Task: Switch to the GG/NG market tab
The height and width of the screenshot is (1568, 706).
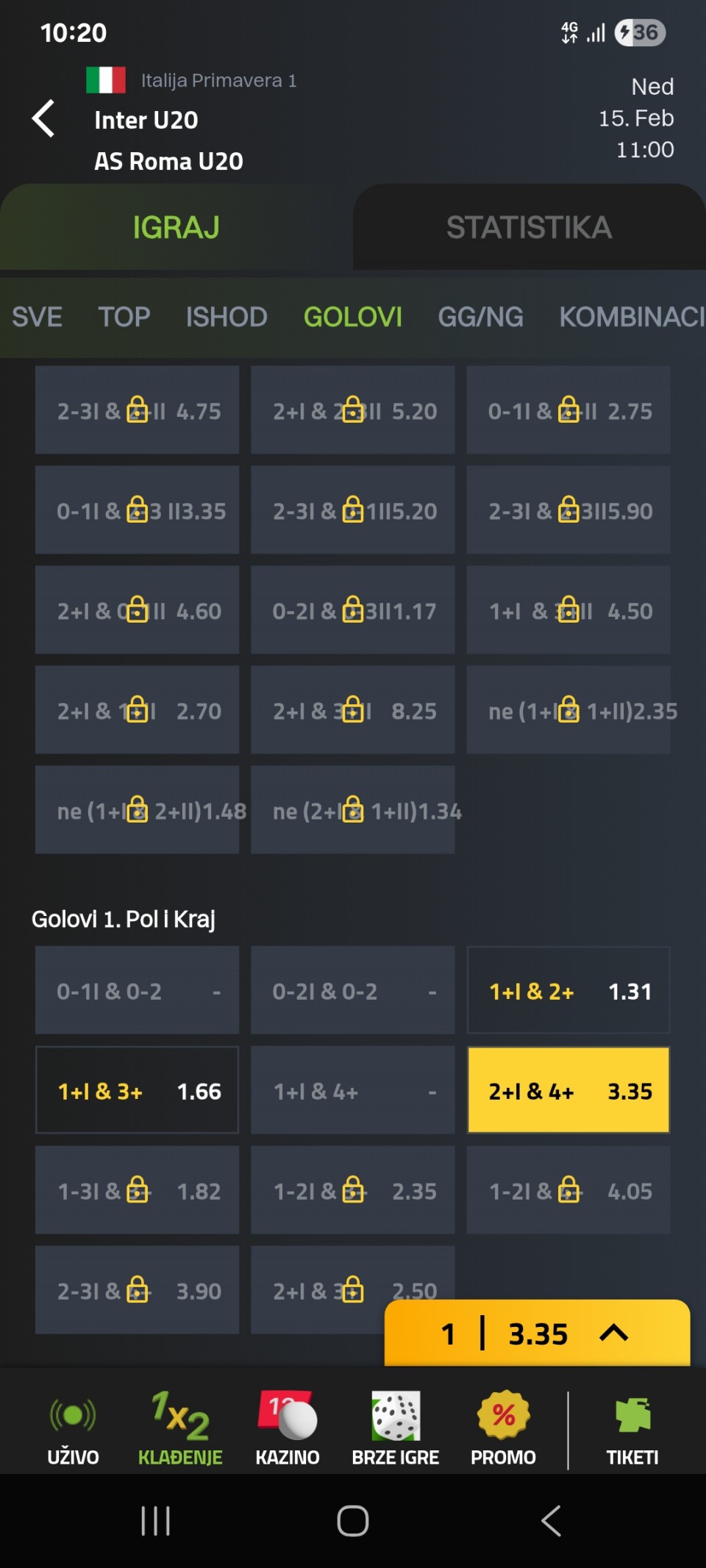Action: pyautogui.click(x=480, y=318)
